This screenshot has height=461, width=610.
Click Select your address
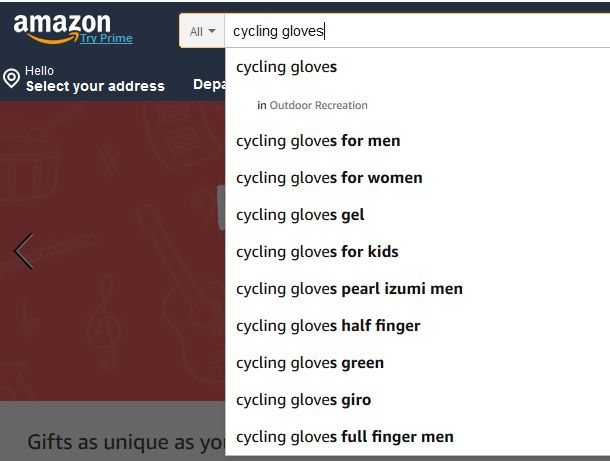[x=95, y=86]
